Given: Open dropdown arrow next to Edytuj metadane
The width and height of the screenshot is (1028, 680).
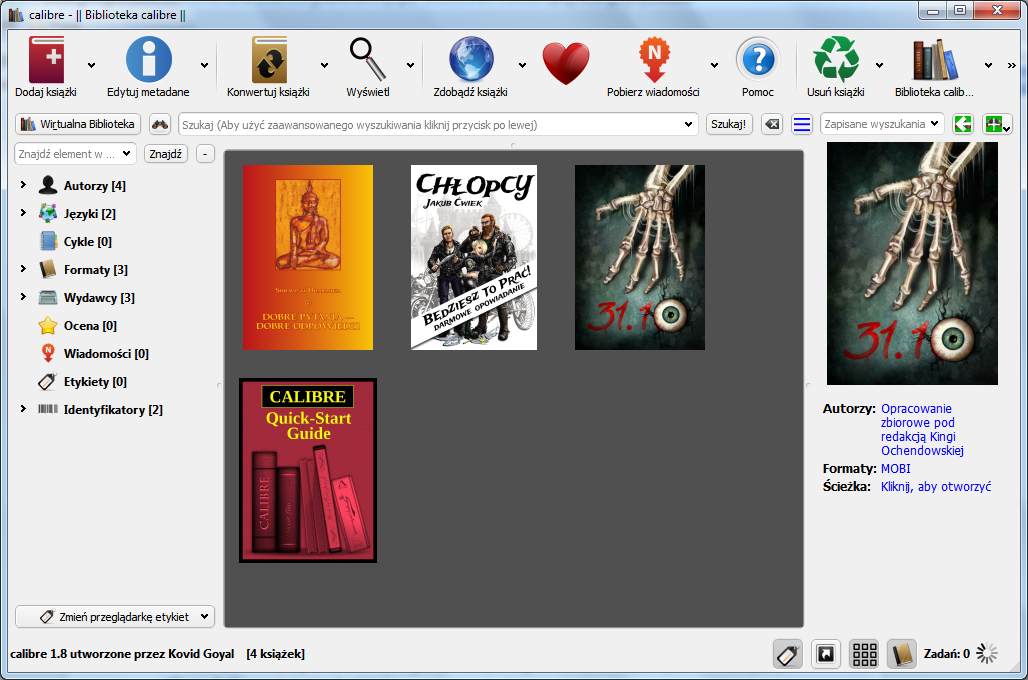Looking at the screenshot, I should click(x=205, y=65).
